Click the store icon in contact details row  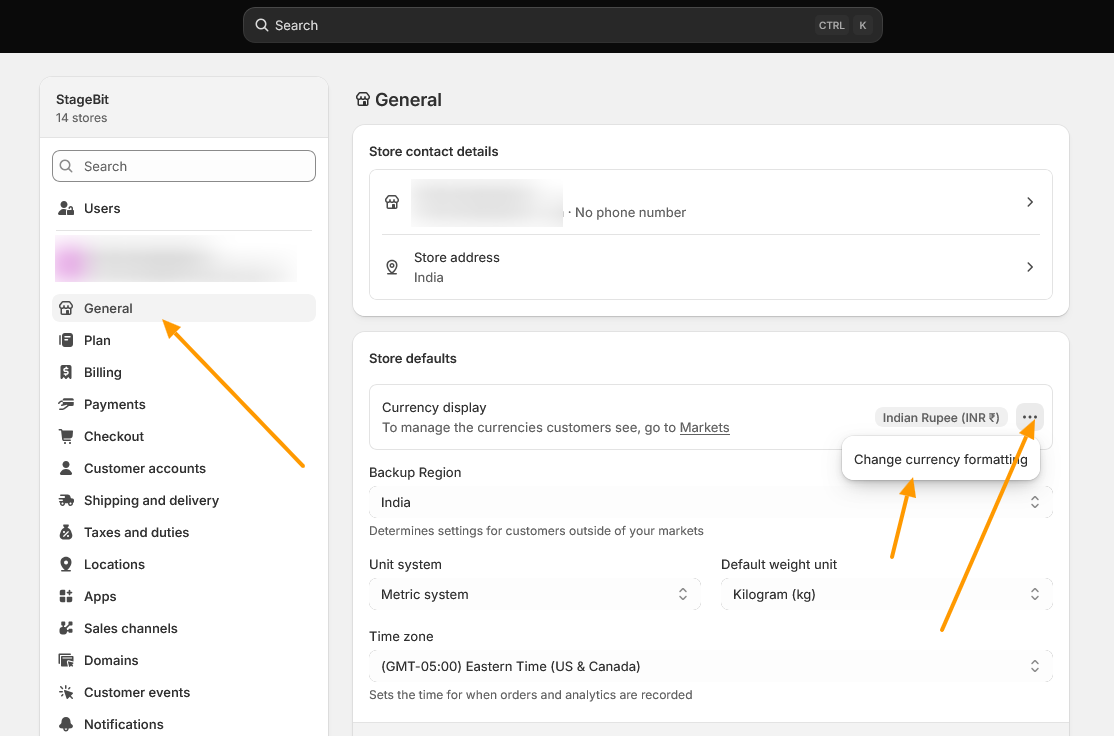(x=391, y=202)
